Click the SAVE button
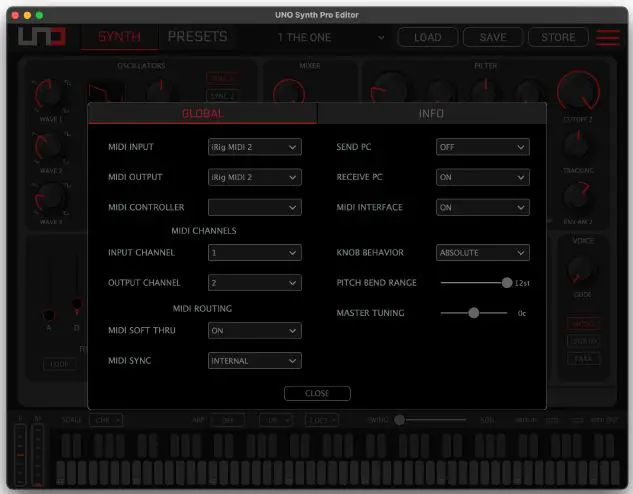The width and height of the screenshot is (633, 494). point(493,38)
